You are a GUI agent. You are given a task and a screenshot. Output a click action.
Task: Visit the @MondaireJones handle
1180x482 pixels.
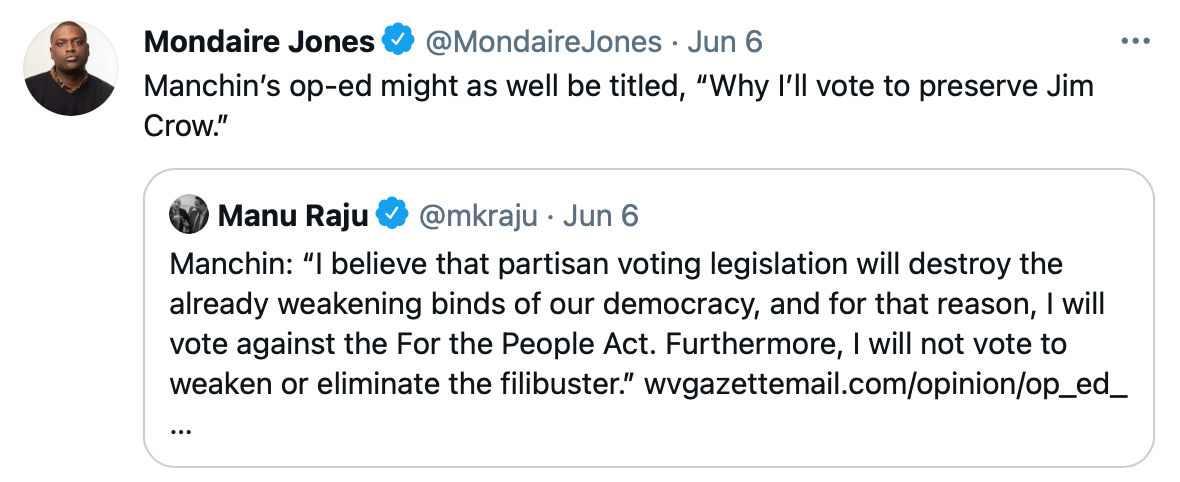tap(544, 42)
